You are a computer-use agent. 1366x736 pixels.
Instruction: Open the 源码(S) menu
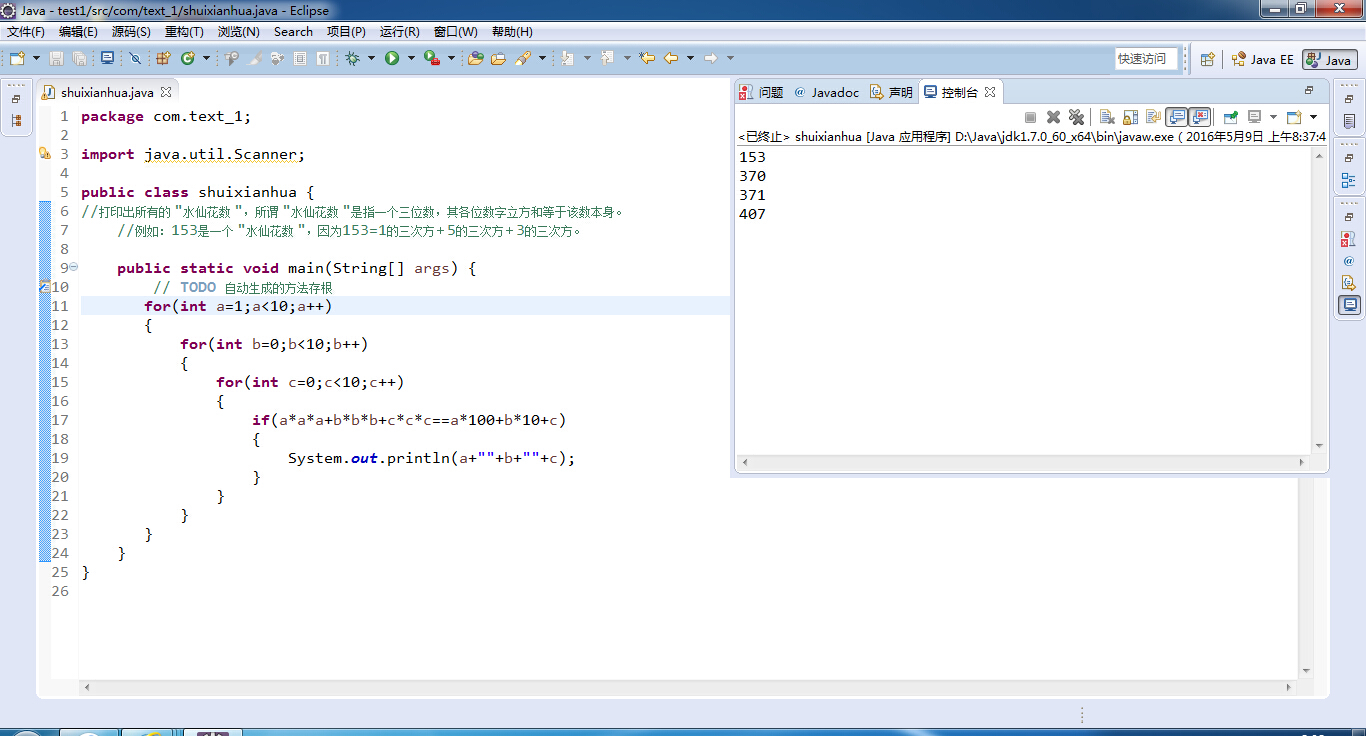pyautogui.click(x=131, y=32)
